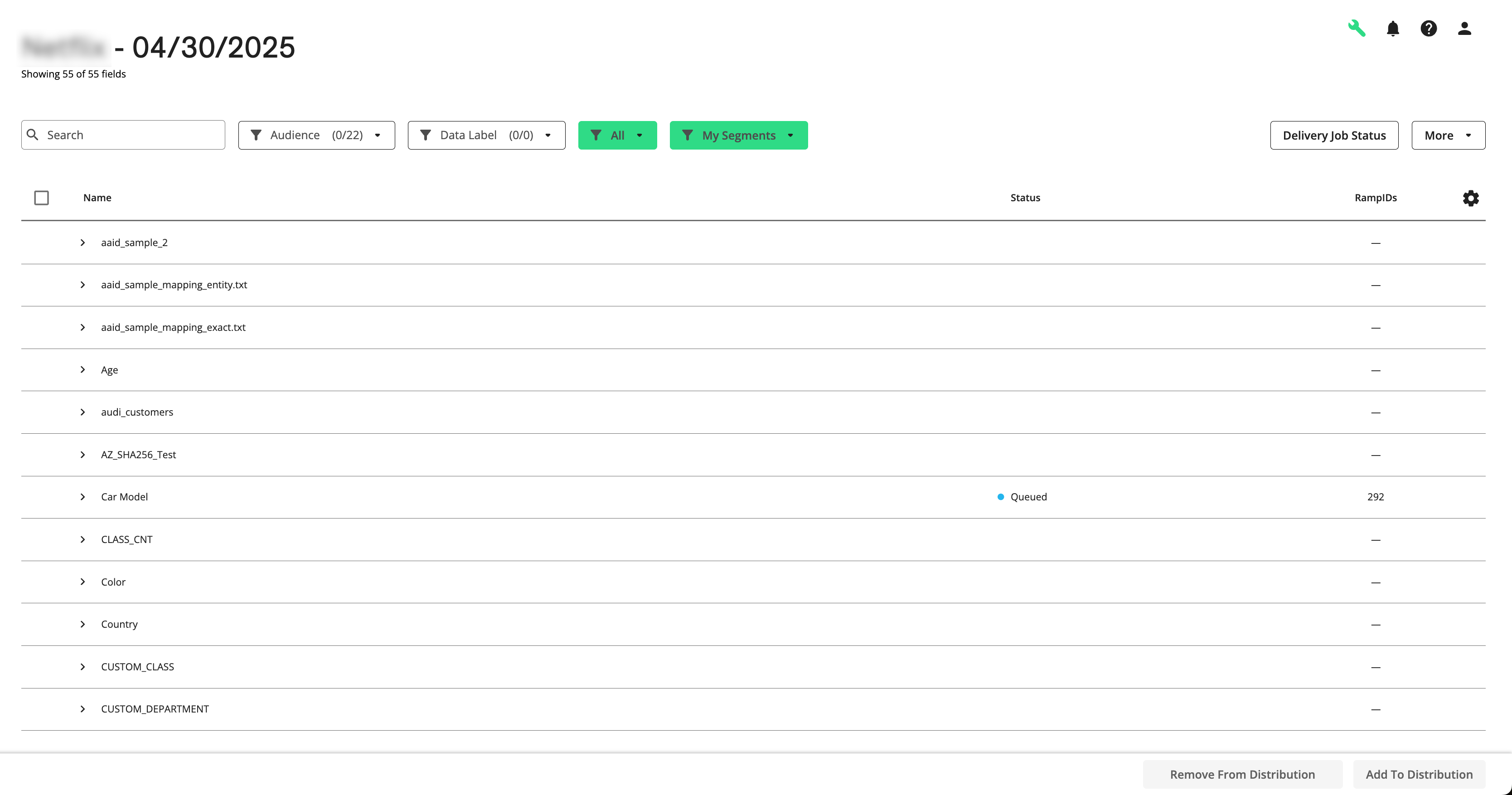Open the Data Label filter dropdown

click(547, 135)
